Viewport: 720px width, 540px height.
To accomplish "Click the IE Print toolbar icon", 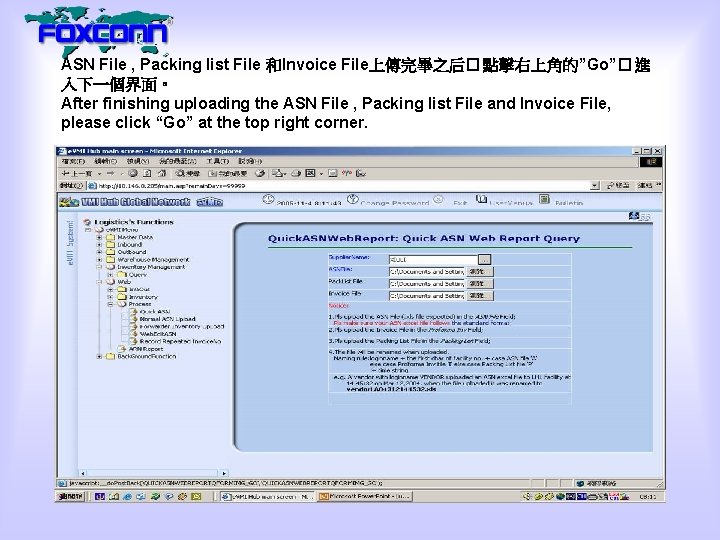I will tap(296, 174).
